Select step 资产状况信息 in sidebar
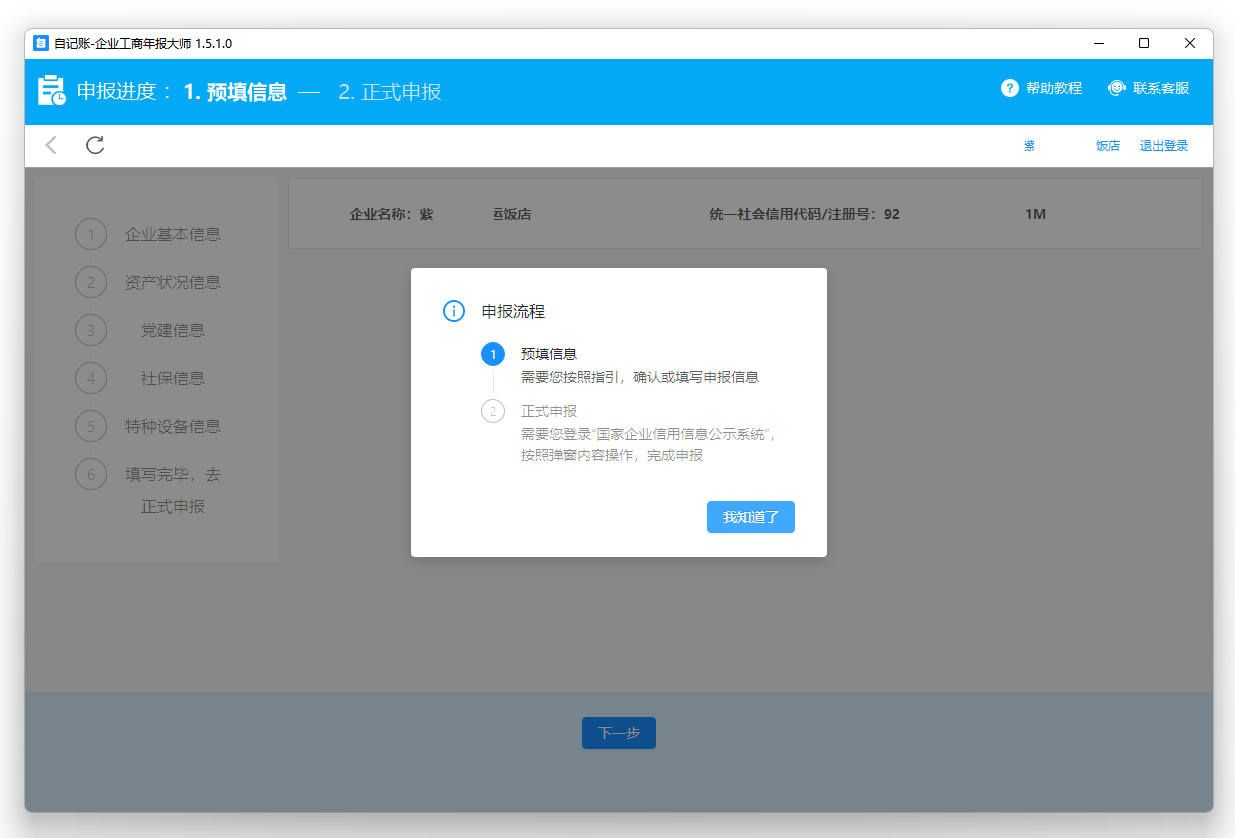The height and width of the screenshot is (838, 1235). pyautogui.click(x=172, y=283)
